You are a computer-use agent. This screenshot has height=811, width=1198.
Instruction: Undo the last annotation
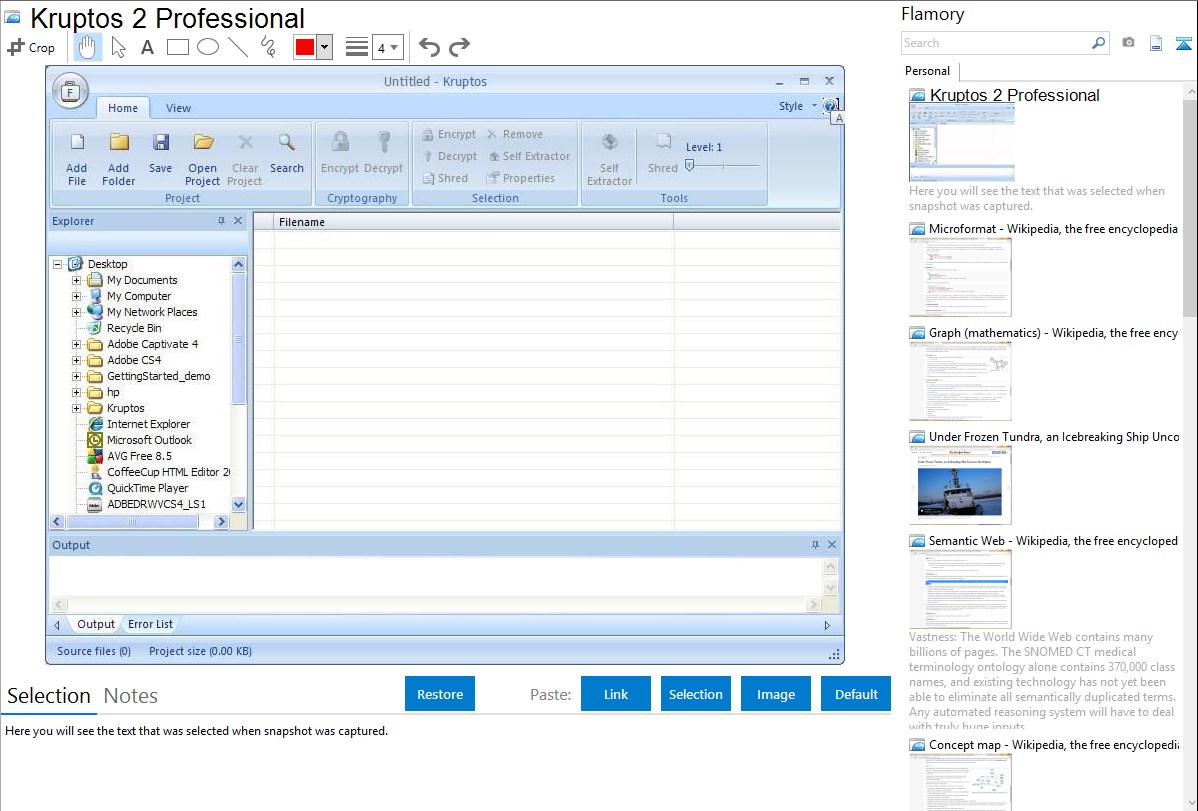click(x=429, y=47)
